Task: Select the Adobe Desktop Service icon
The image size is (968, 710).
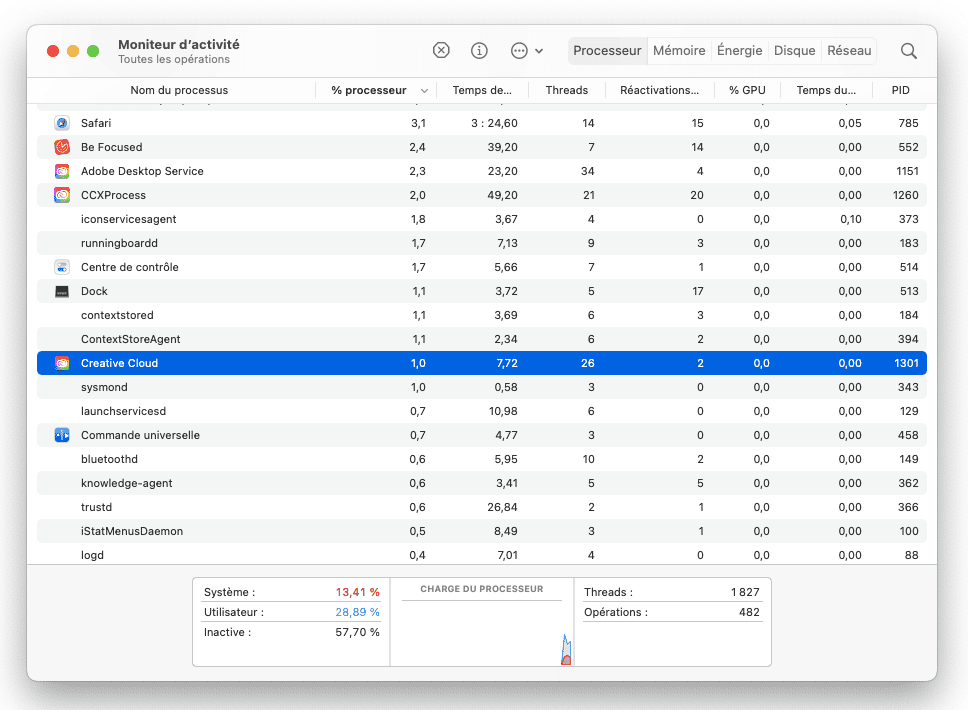Action: click(62, 171)
